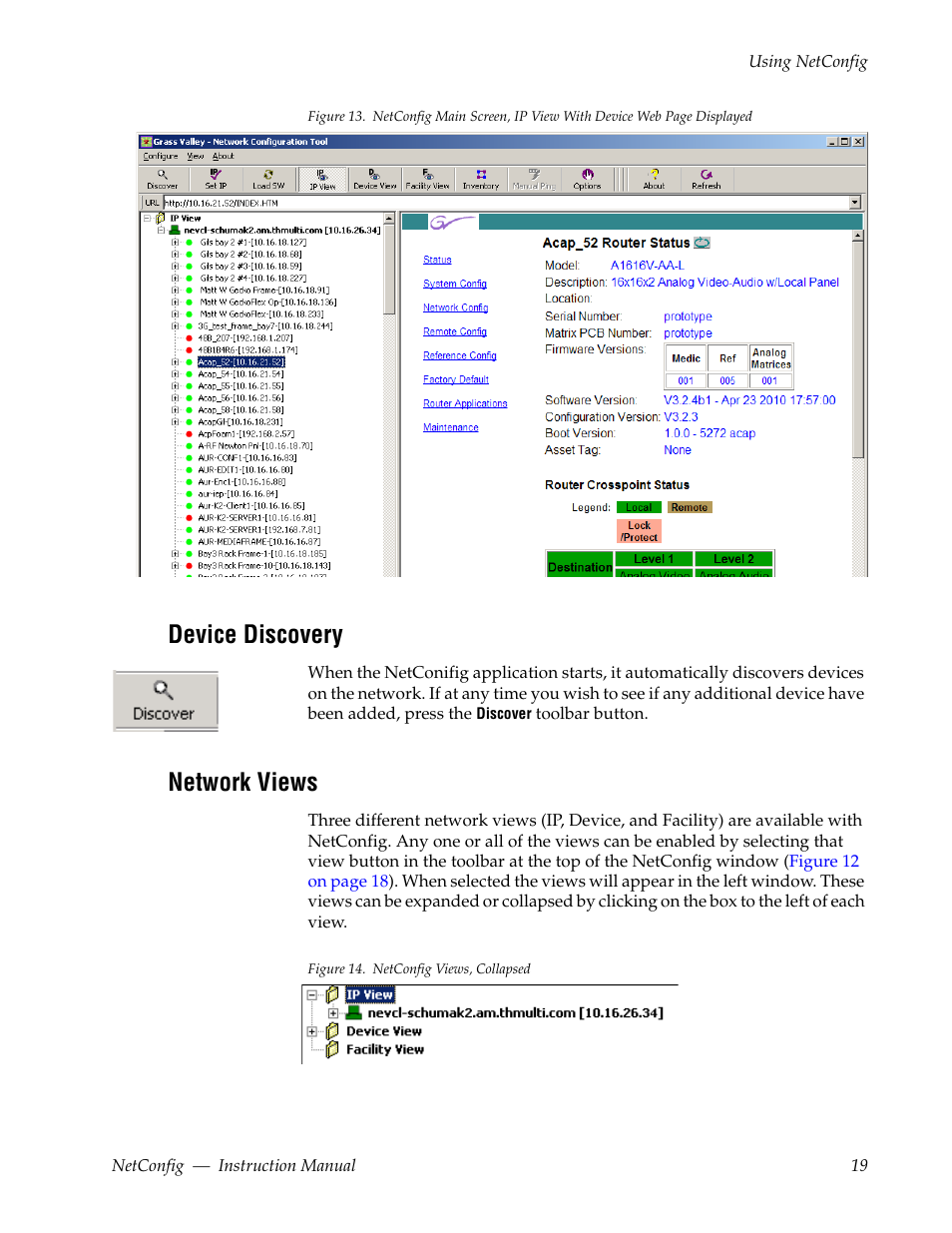Click red status dot of AUR-K2-SERVER1 [10.16.16.81]
The image size is (952, 1233).
190,517
